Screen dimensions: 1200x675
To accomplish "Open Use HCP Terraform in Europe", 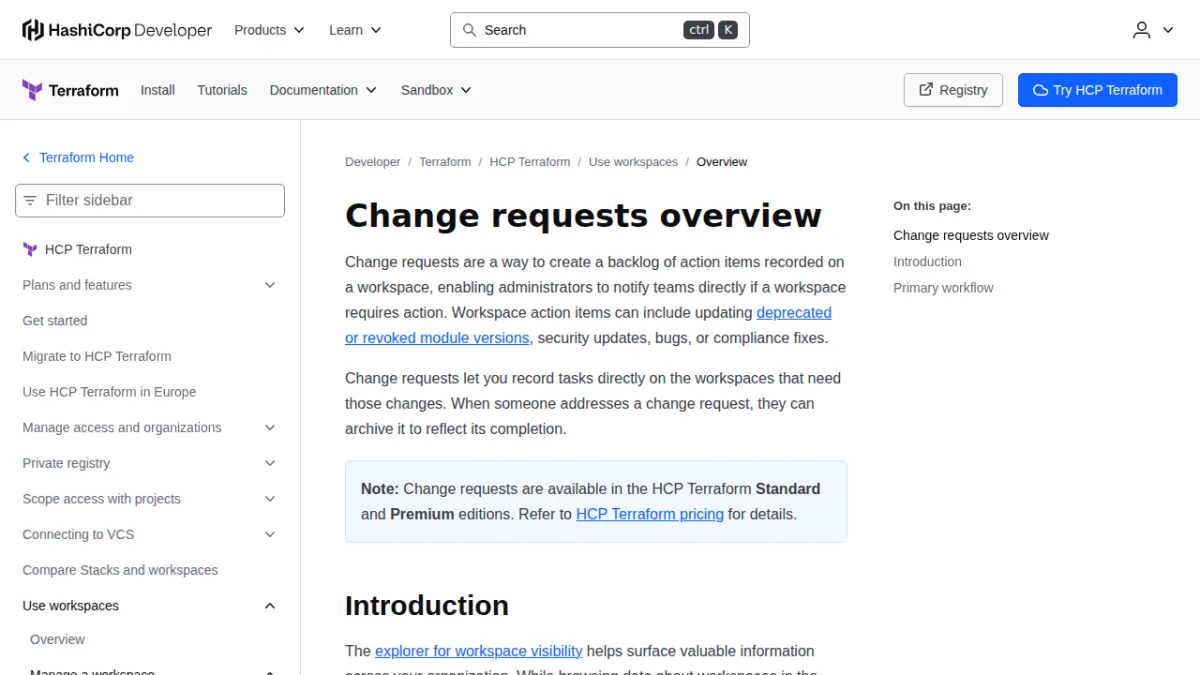I will pyautogui.click(x=109, y=392).
